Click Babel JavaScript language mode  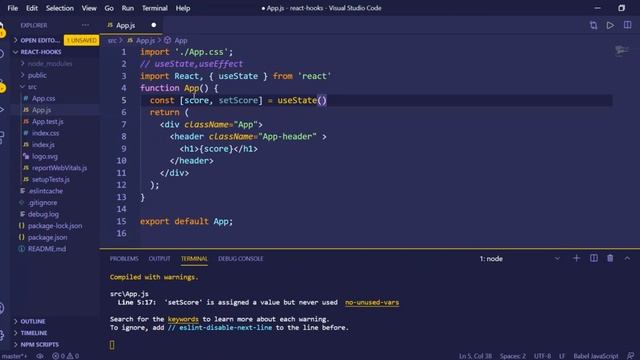596,356
